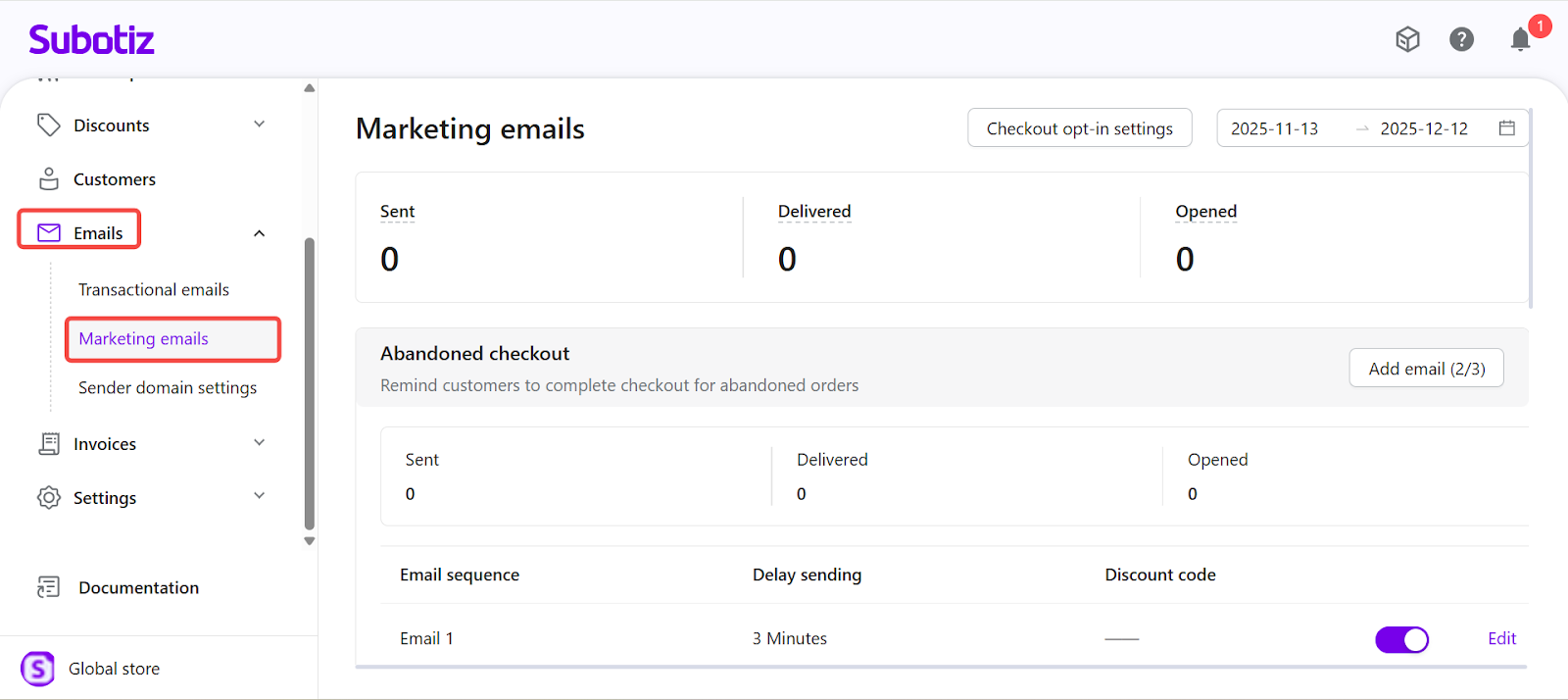Open the help question mark icon
The height and width of the screenshot is (700, 1568).
[x=1461, y=39]
